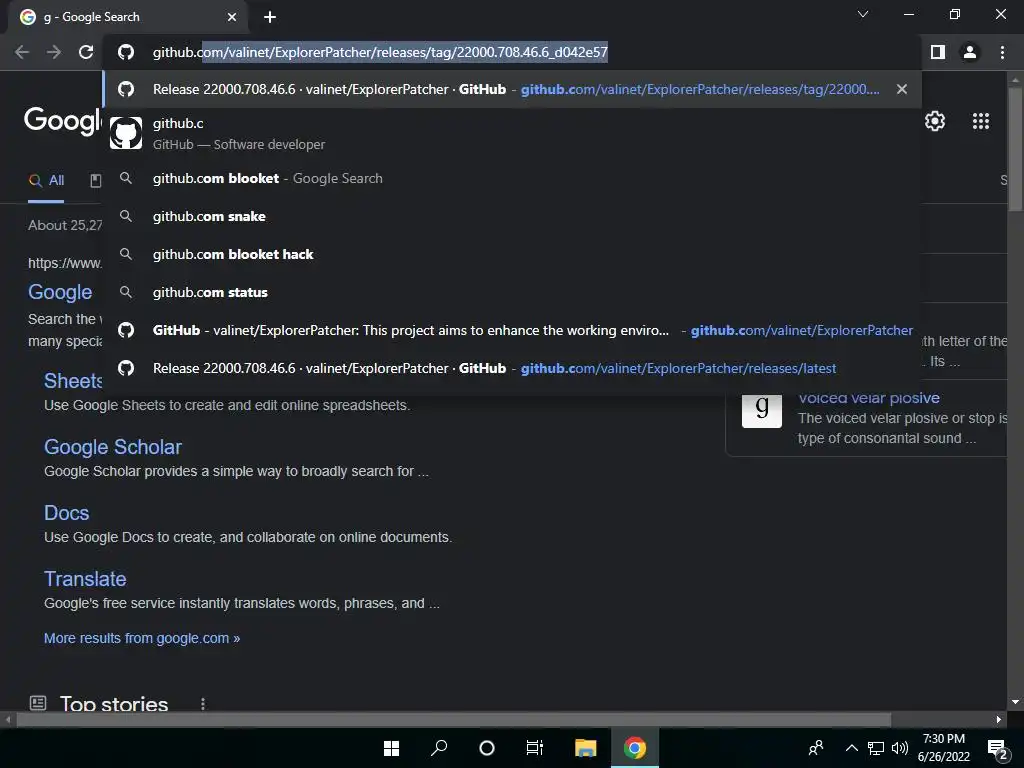Show hidden system tray icons
The width and height of the screenshot is (1024, 768).
coord(852,748)
